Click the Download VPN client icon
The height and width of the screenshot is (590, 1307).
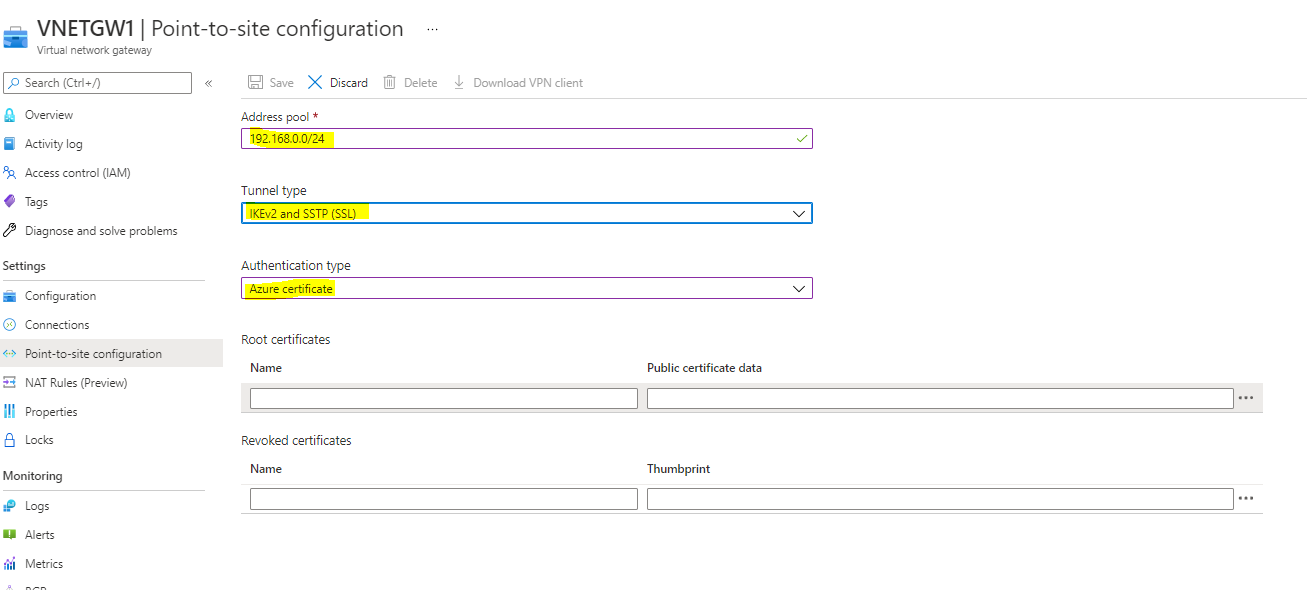coord(459,82)
